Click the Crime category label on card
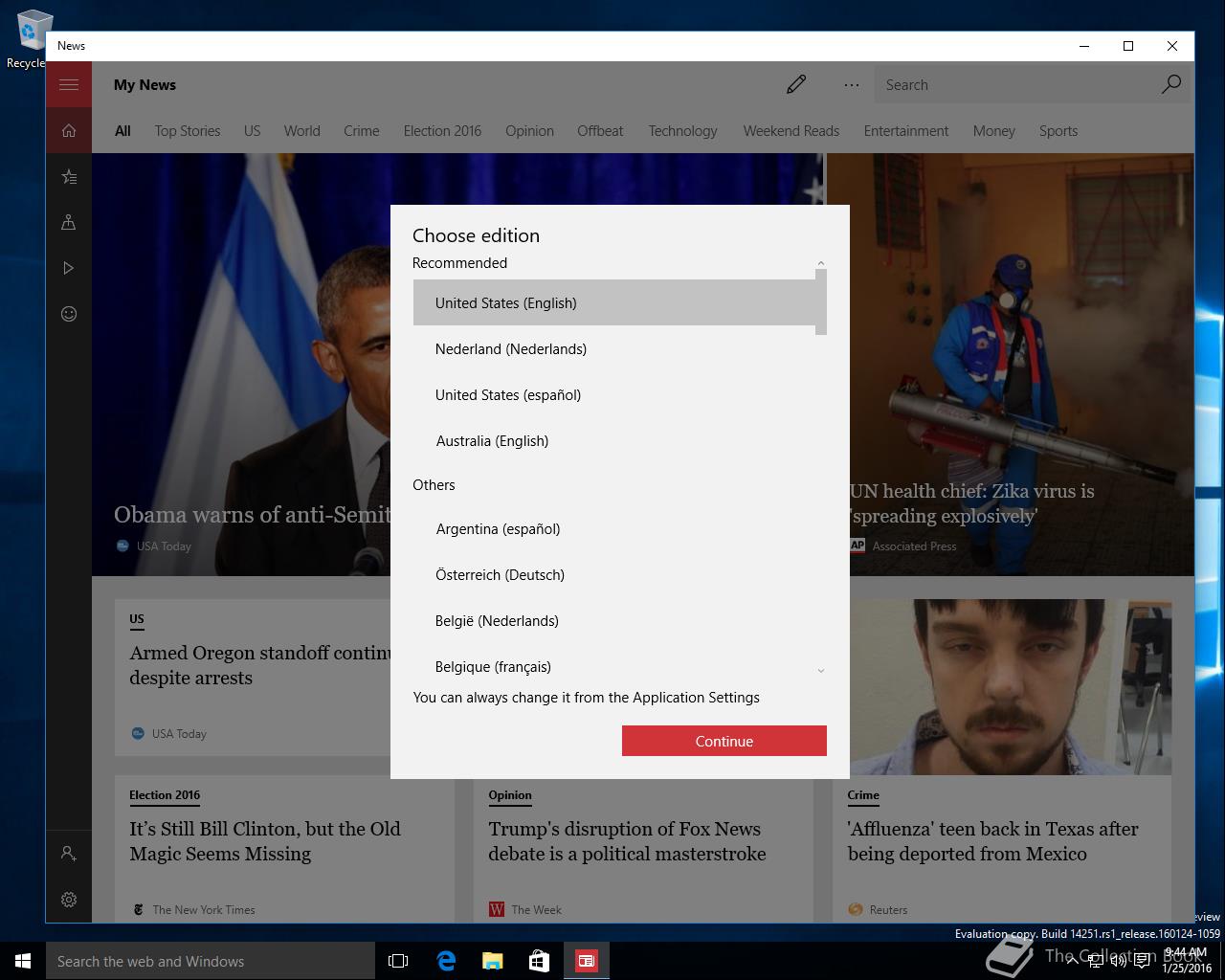This screenshot has width=1225, height=980. (x=863, y=795)
